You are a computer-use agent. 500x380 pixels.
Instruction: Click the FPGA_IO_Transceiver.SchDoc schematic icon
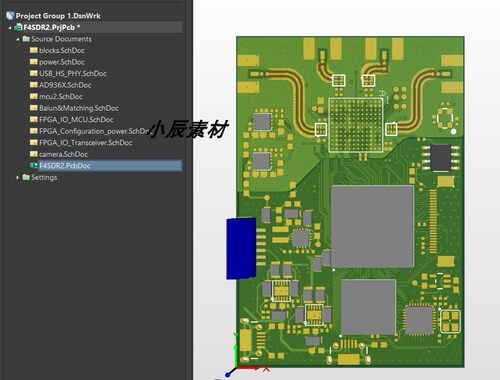tap(34, 142)
